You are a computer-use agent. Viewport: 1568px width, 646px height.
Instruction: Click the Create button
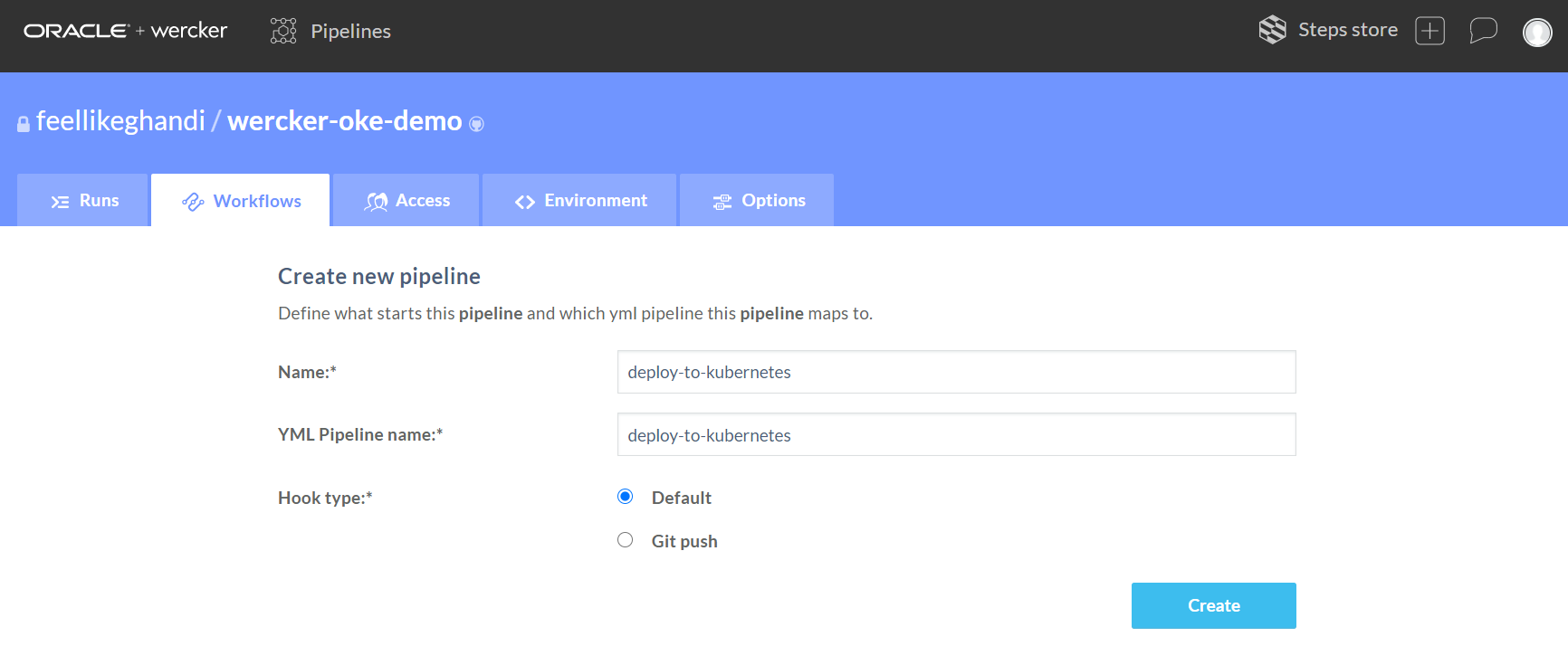click(x=1213, y=605)
